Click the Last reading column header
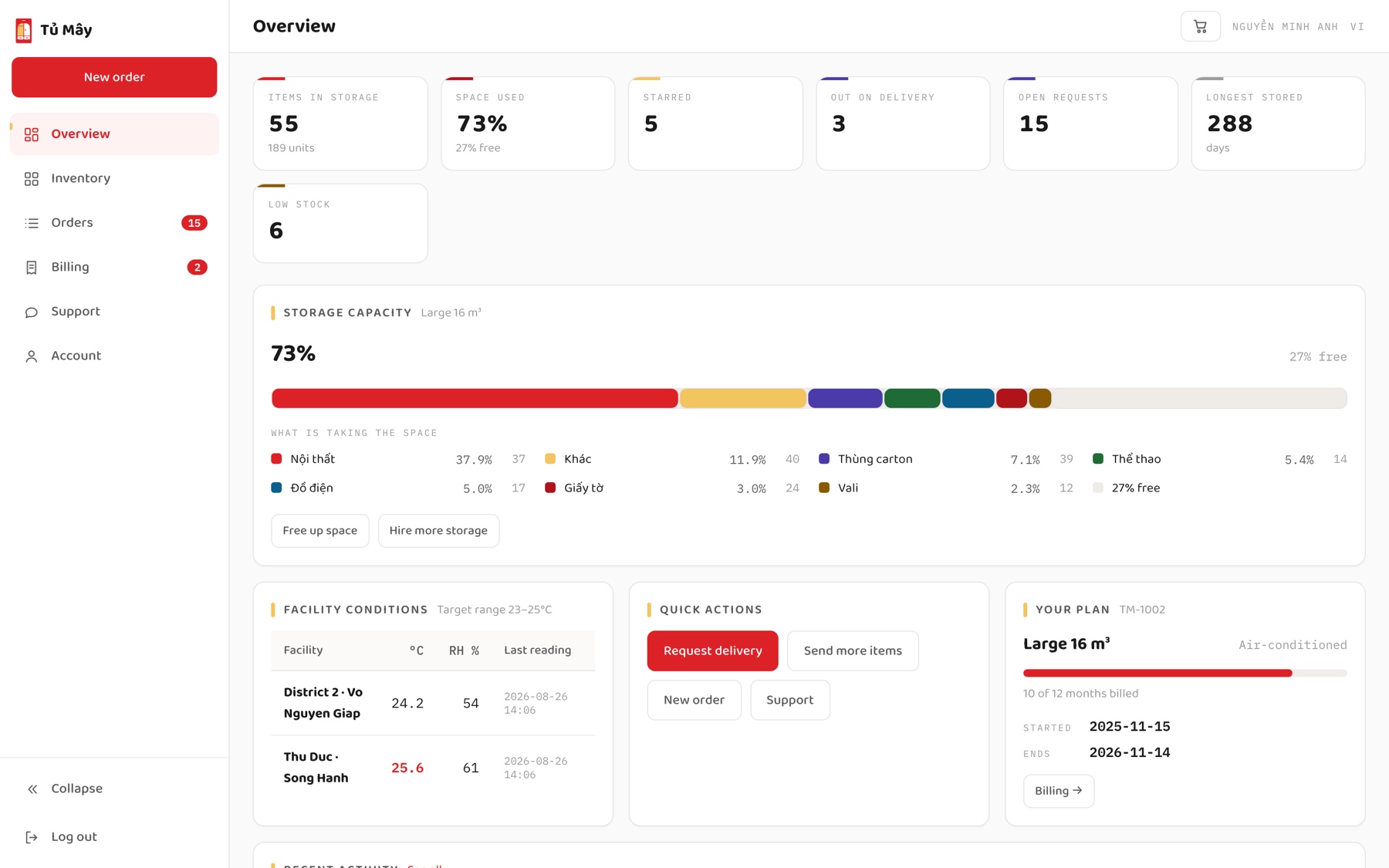Image resolution: width=1389 pixels, height=868 pixels. [538, 650]
